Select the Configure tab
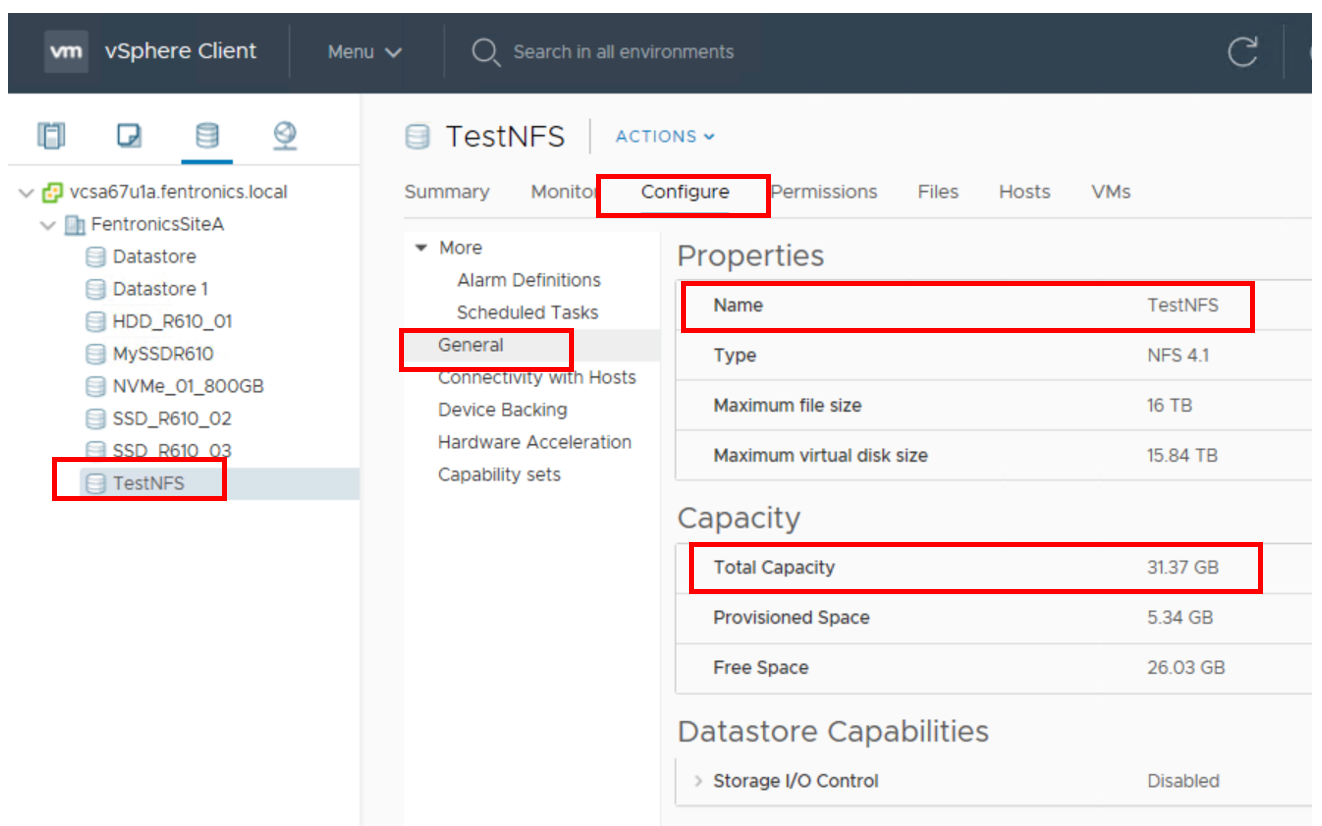Viewport: 1322px width, 826px height. (685, 192)
